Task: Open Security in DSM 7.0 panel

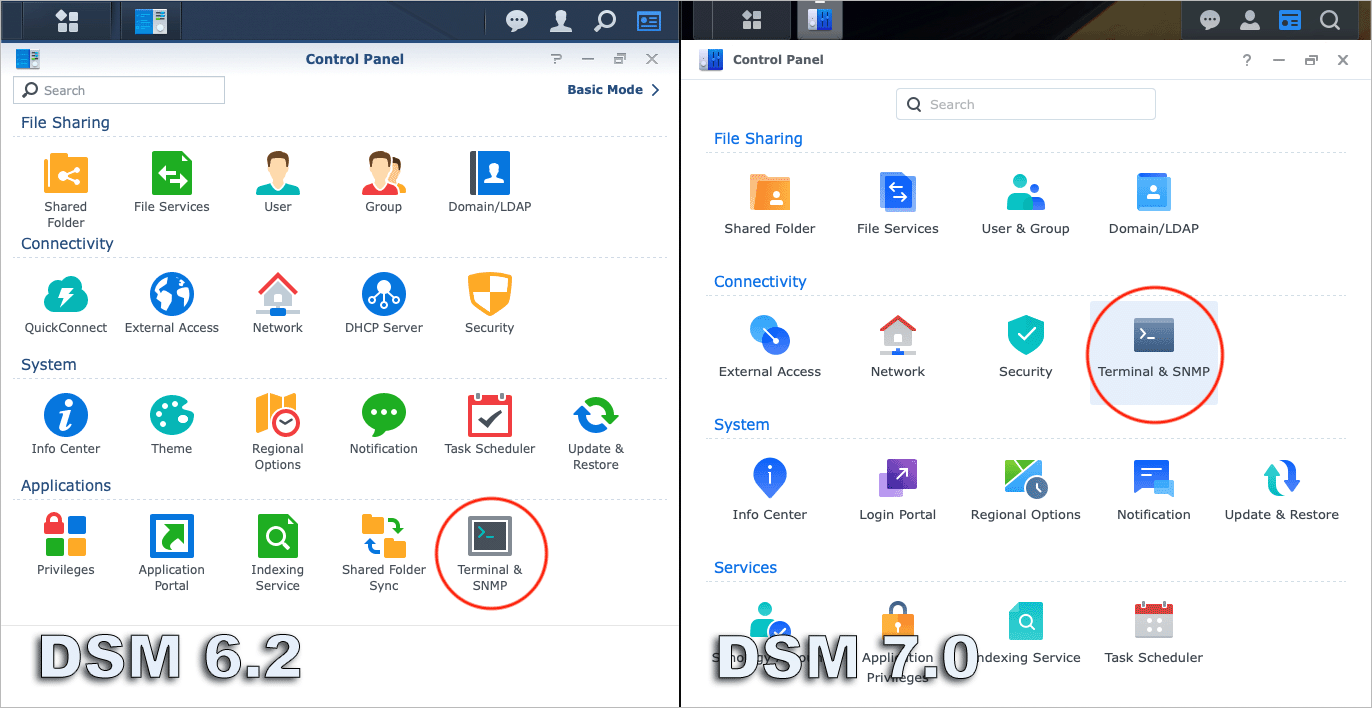Action: (x=1026, y=347)
